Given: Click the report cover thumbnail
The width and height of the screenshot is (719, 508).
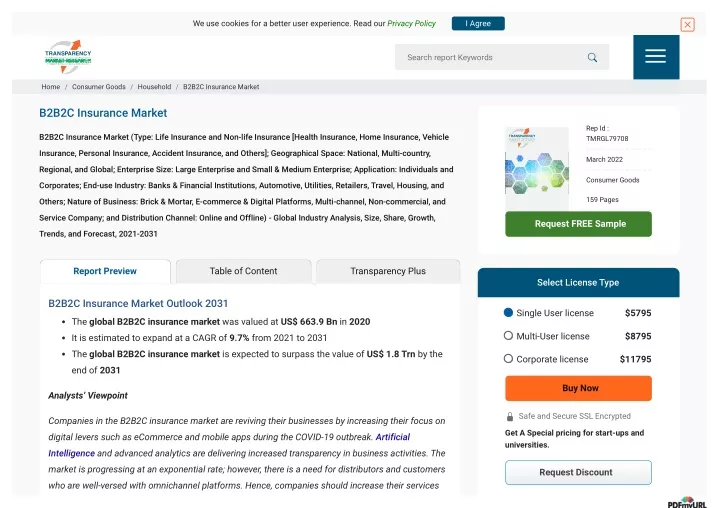Looking at the screenshot, I should point(536,168).
